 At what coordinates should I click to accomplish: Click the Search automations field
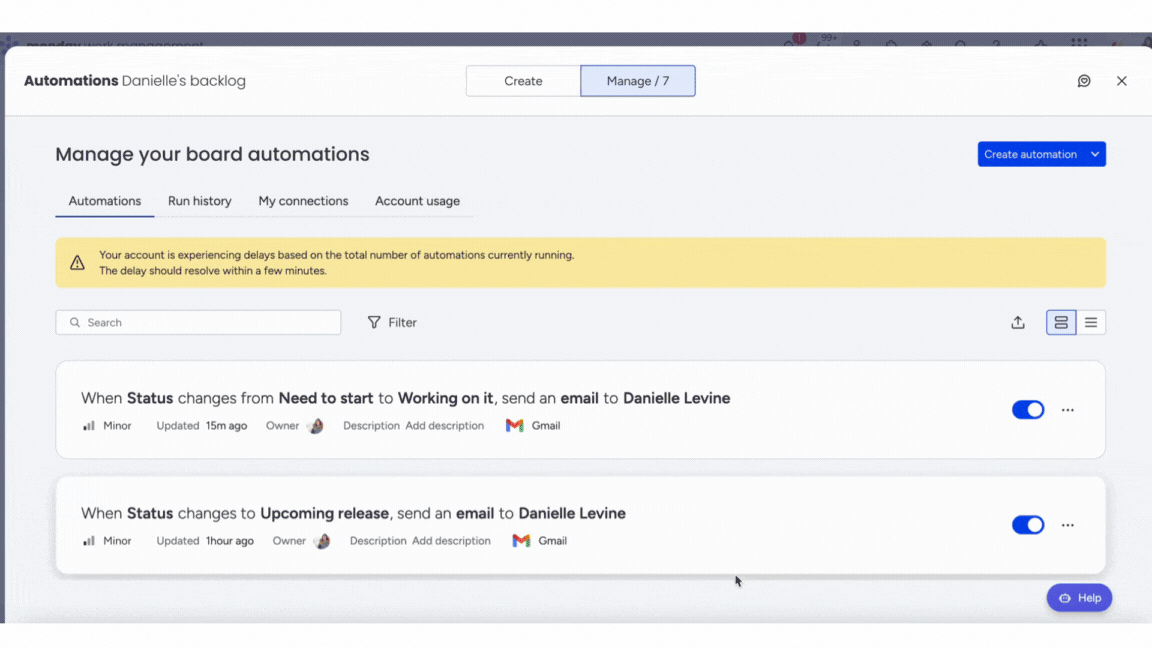[x=198, y=323]
